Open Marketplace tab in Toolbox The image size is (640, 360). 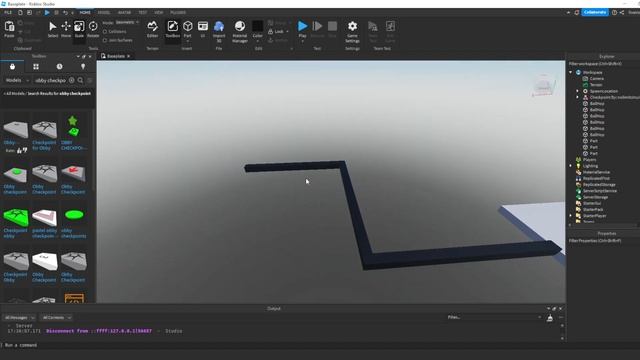point(12,67)
